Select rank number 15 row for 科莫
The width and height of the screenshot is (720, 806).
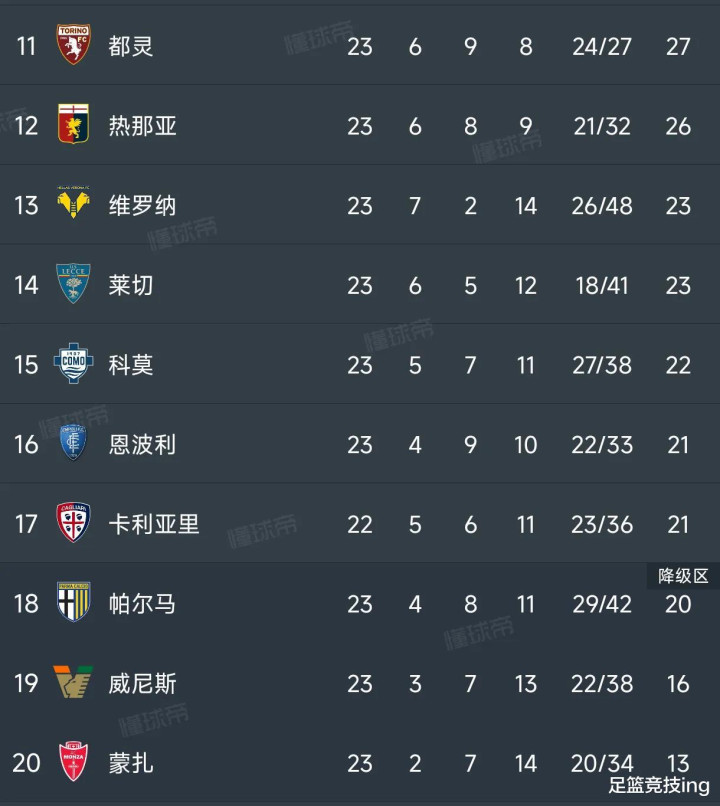pyautogui.click(x=26, y=365)
